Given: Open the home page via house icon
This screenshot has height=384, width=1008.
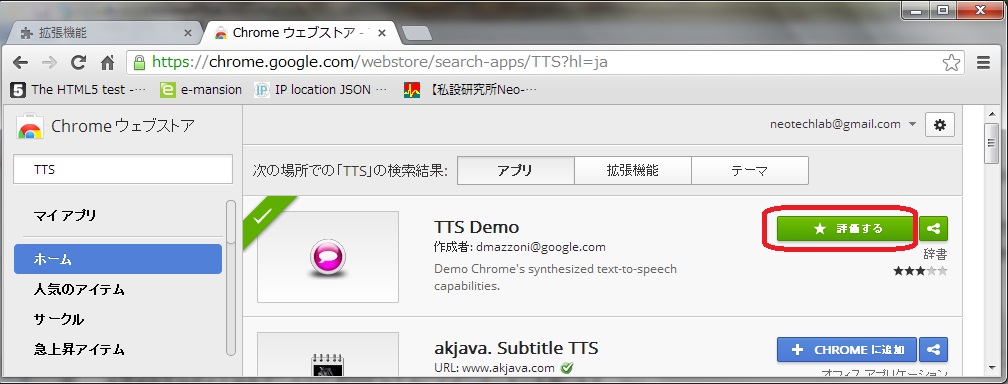Looking at the screenshot, I should (x=107, y=62).
